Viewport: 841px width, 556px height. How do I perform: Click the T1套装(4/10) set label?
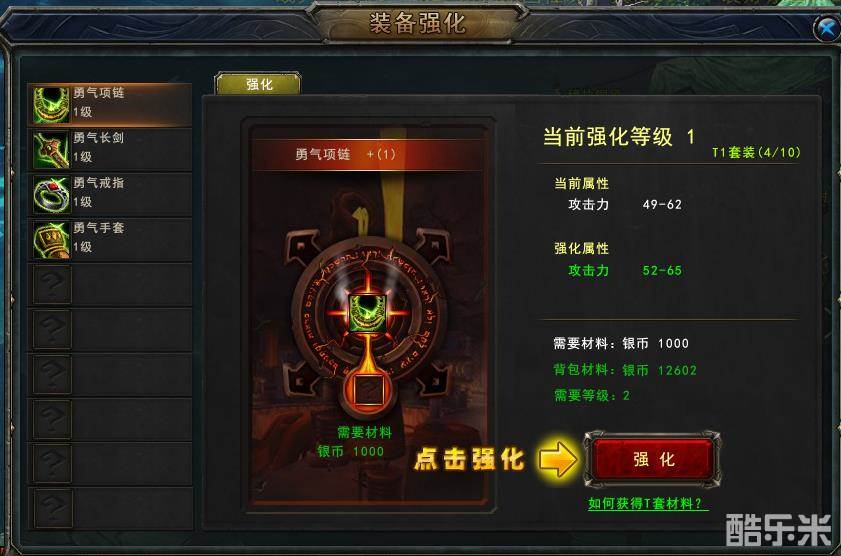[756, 153]
